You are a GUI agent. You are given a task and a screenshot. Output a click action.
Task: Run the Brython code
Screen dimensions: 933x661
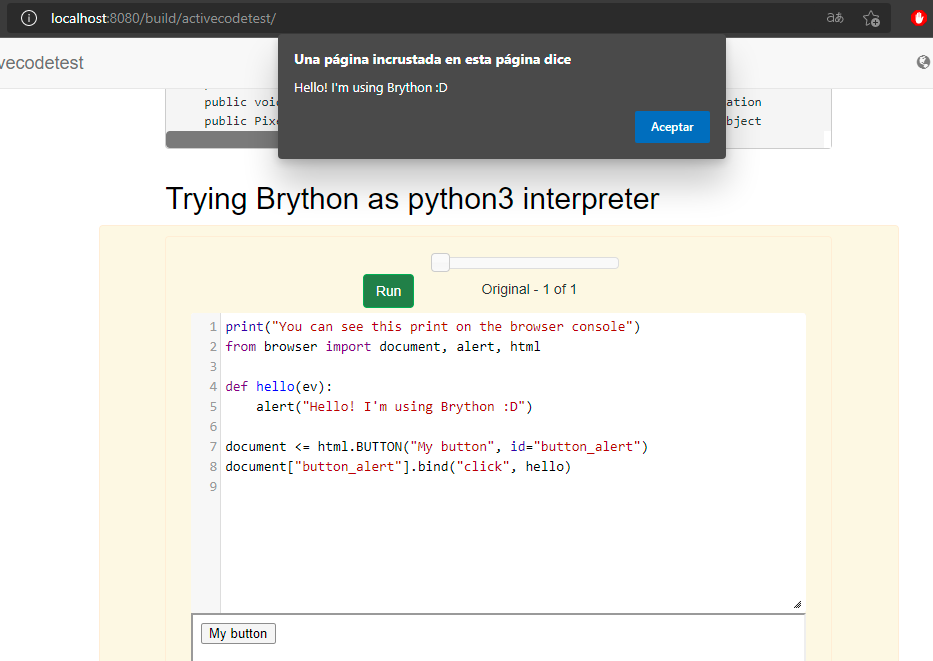(389, 291)
